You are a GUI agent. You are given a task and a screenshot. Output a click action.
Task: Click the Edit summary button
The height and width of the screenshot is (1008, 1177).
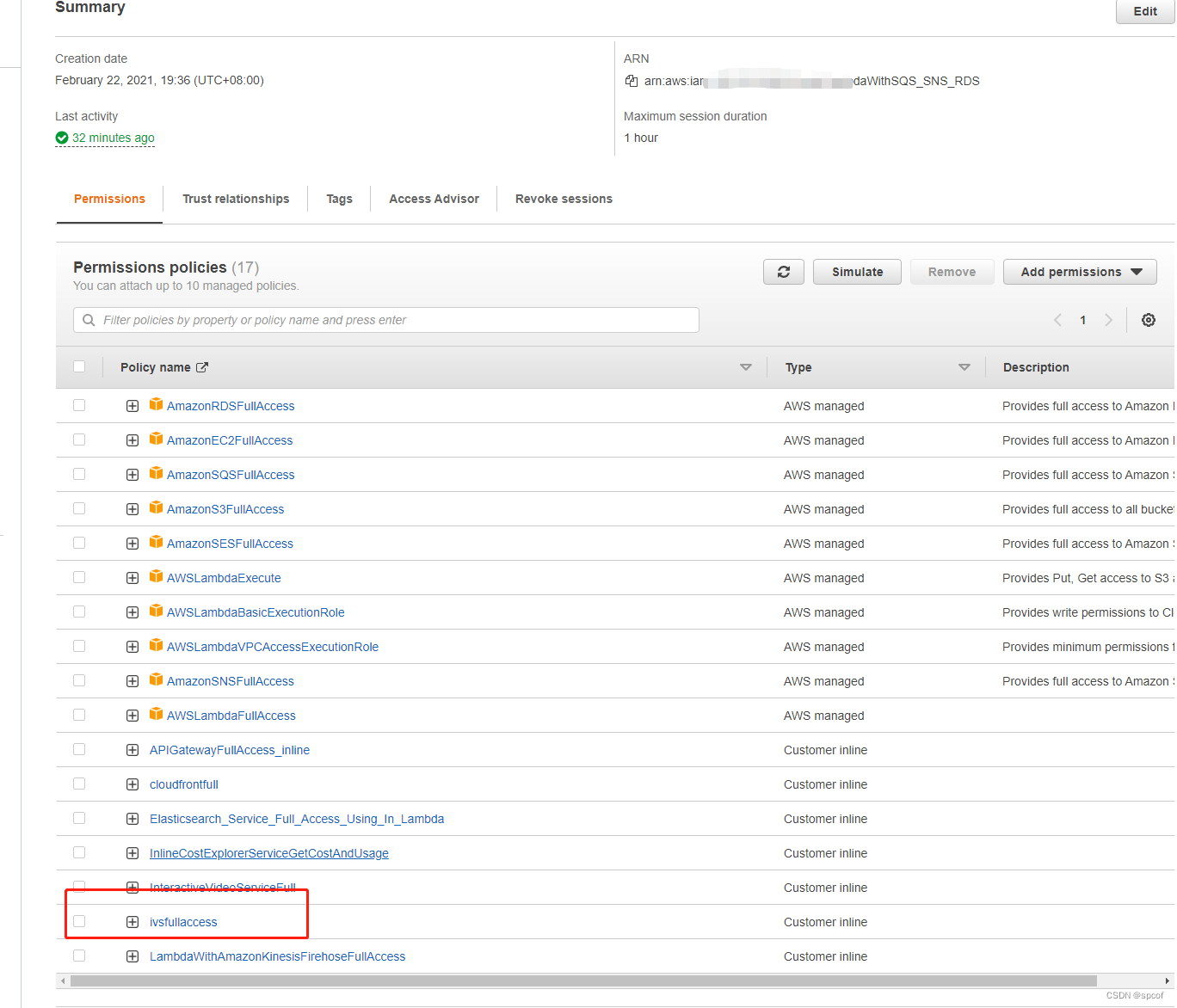coord(1145,11)
